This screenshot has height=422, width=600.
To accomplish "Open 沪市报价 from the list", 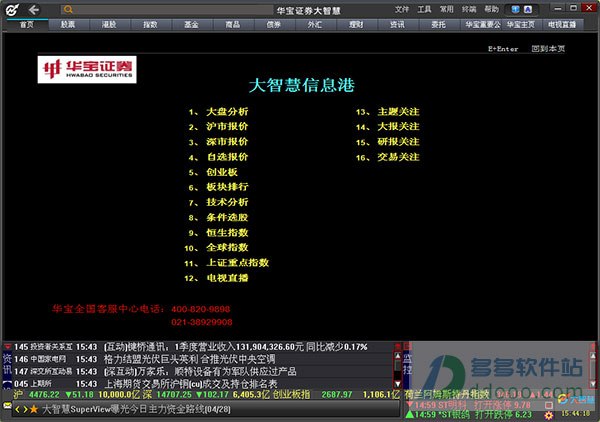I will coord(227,127).
